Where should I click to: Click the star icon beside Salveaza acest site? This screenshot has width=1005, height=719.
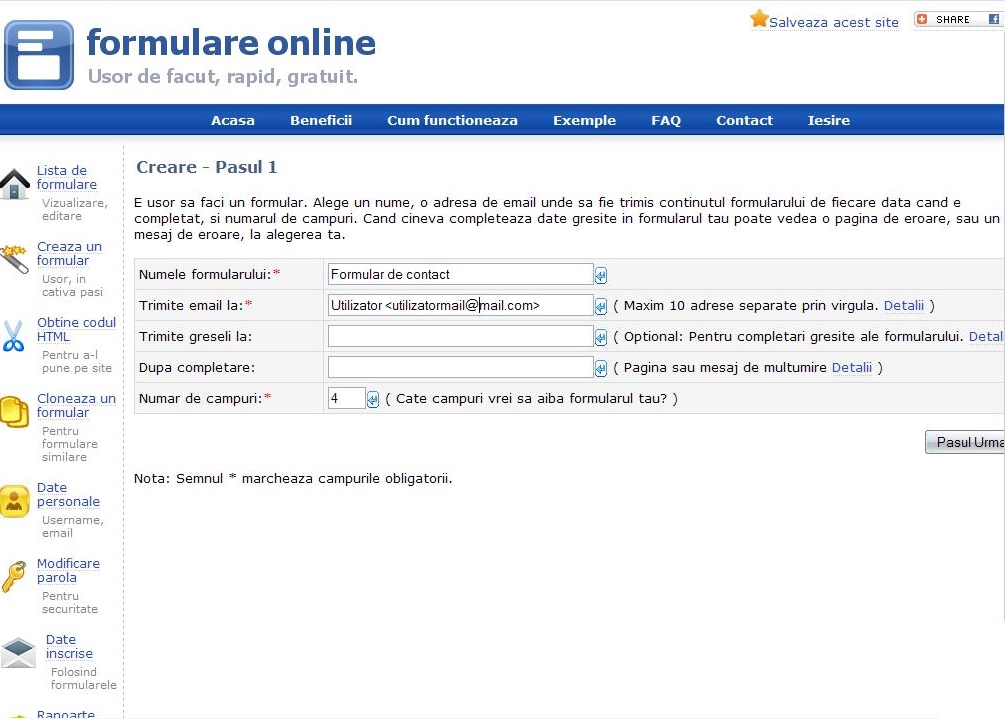759,19
